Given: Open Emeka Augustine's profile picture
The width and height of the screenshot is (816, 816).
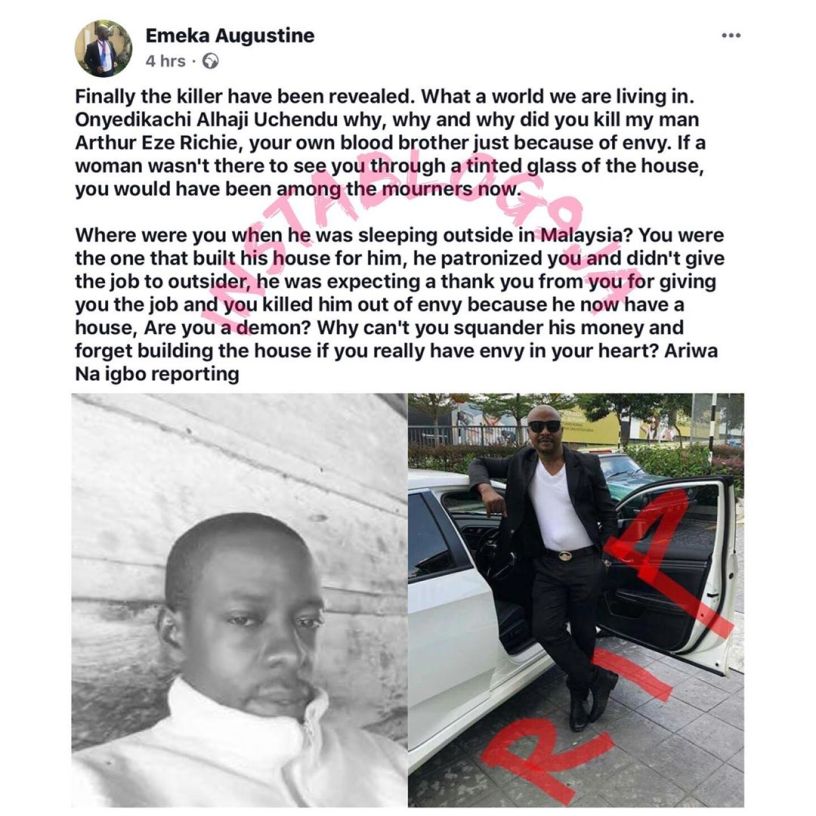Looking at the screenshot, I should pos(103,49).
